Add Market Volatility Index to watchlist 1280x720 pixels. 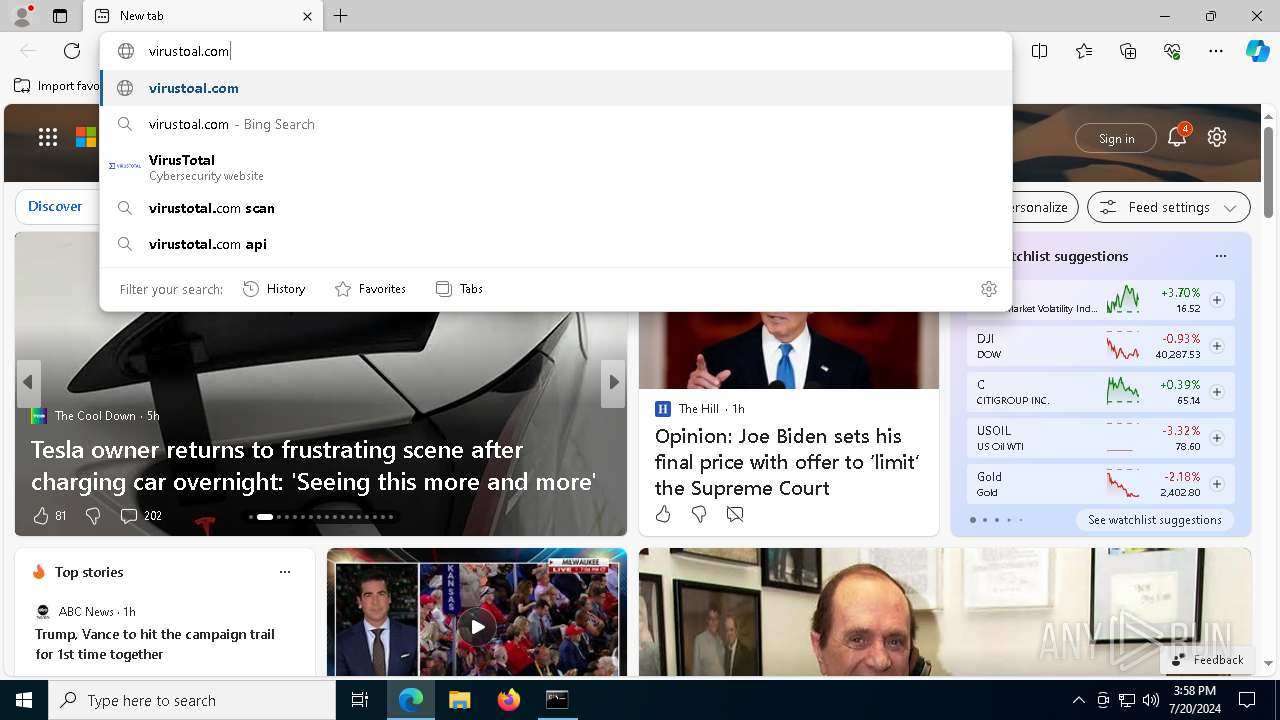1217,300
